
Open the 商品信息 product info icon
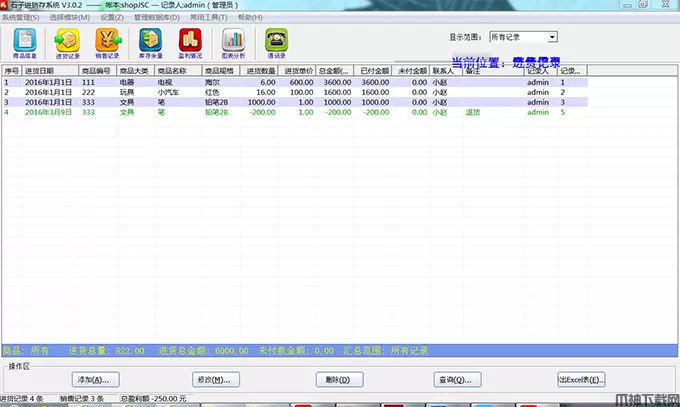(x=26, y=42)
